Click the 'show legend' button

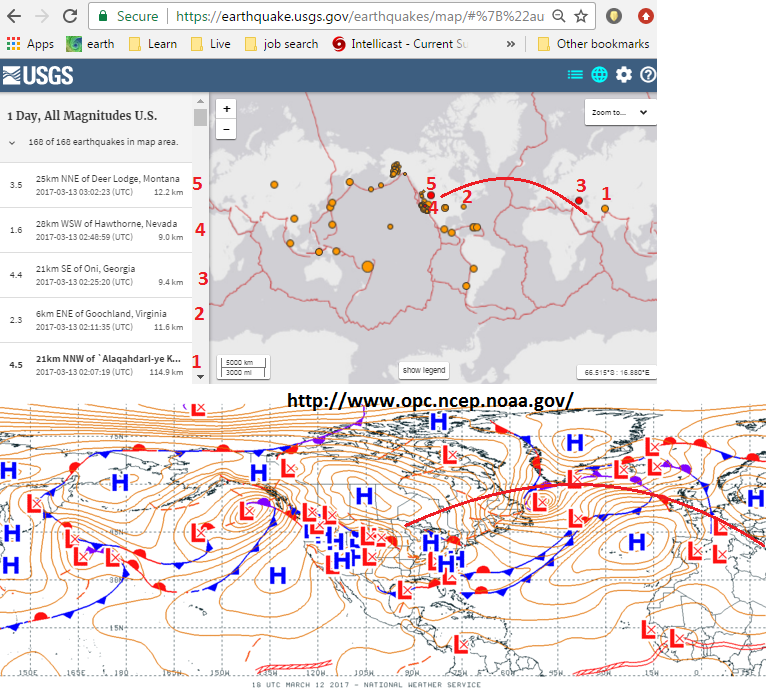click(x=424, y=370)
